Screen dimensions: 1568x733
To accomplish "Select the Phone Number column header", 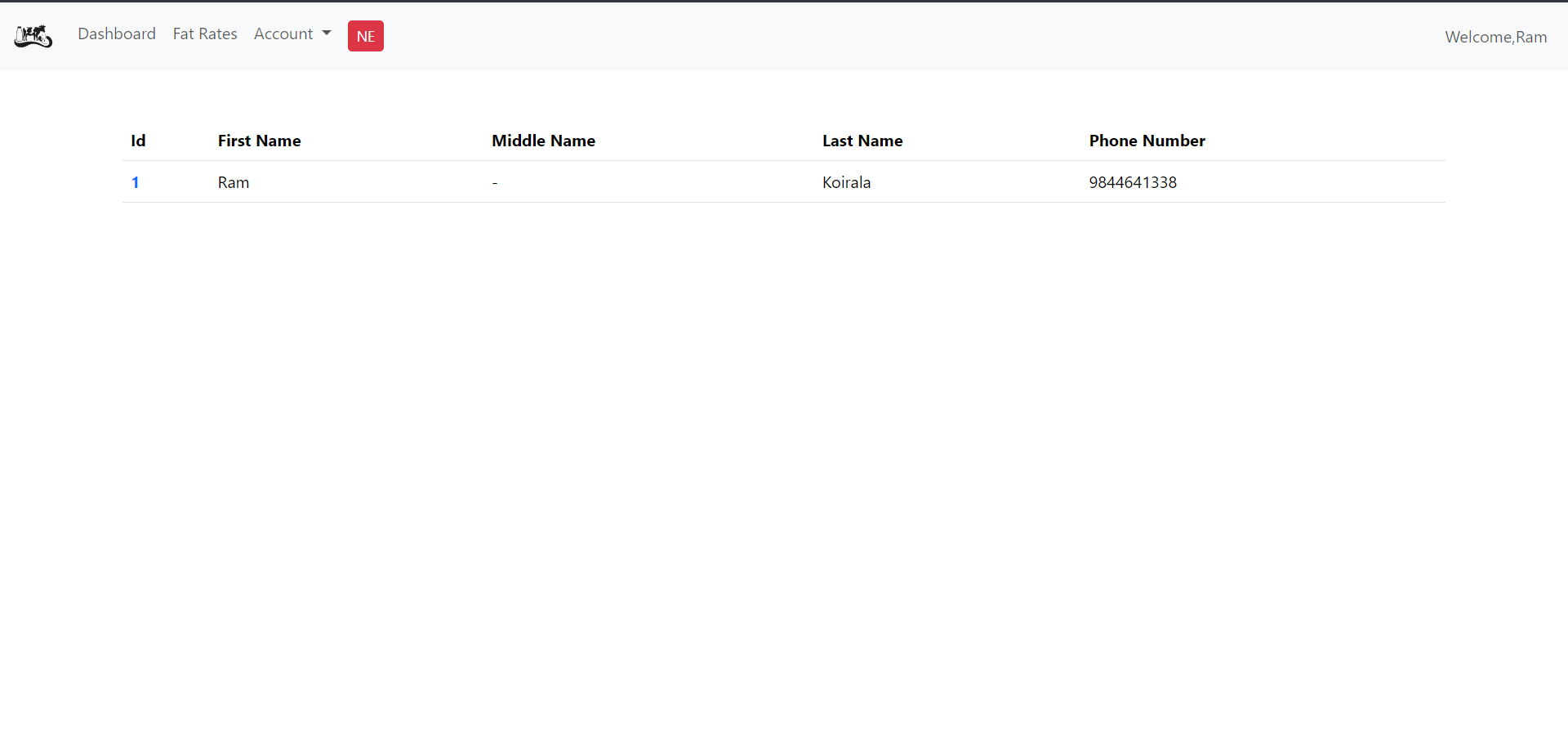I will (x=1147, y=141).
